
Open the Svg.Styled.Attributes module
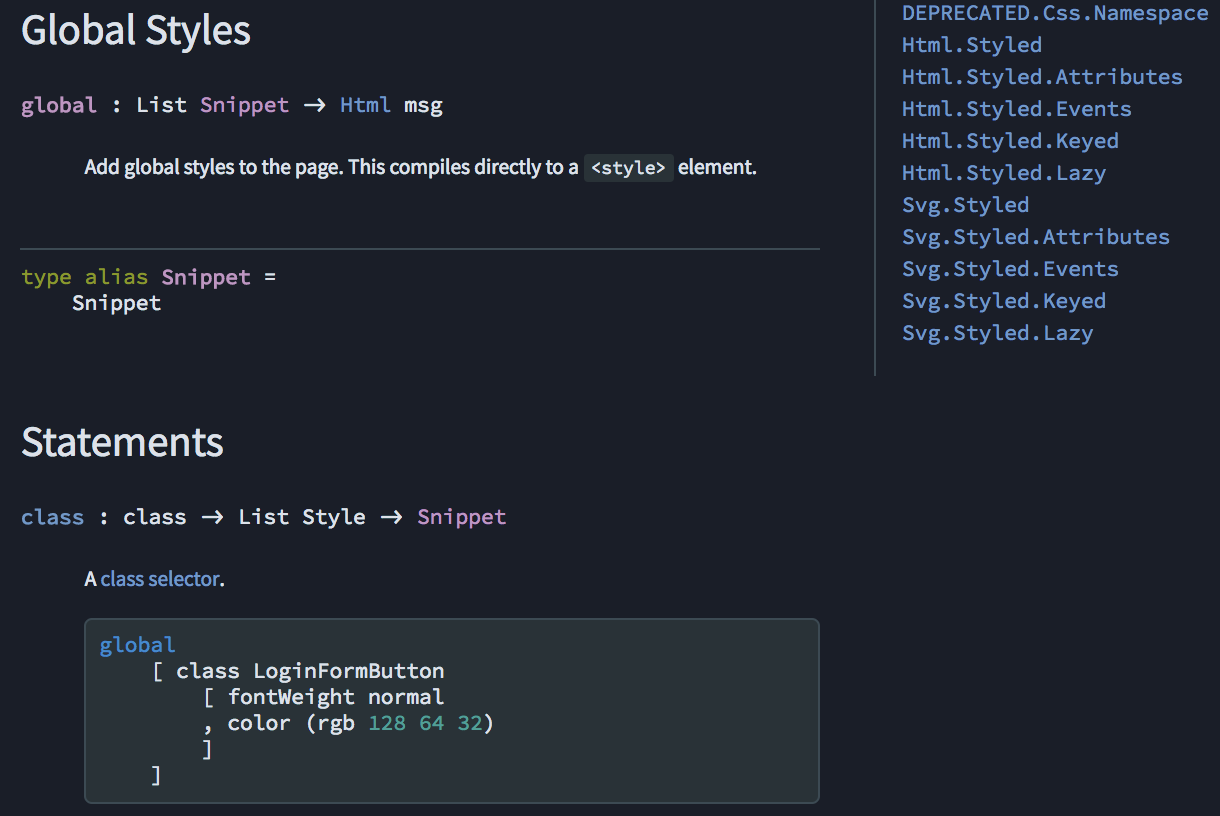pyautogui.click(x=1036, y=237)
